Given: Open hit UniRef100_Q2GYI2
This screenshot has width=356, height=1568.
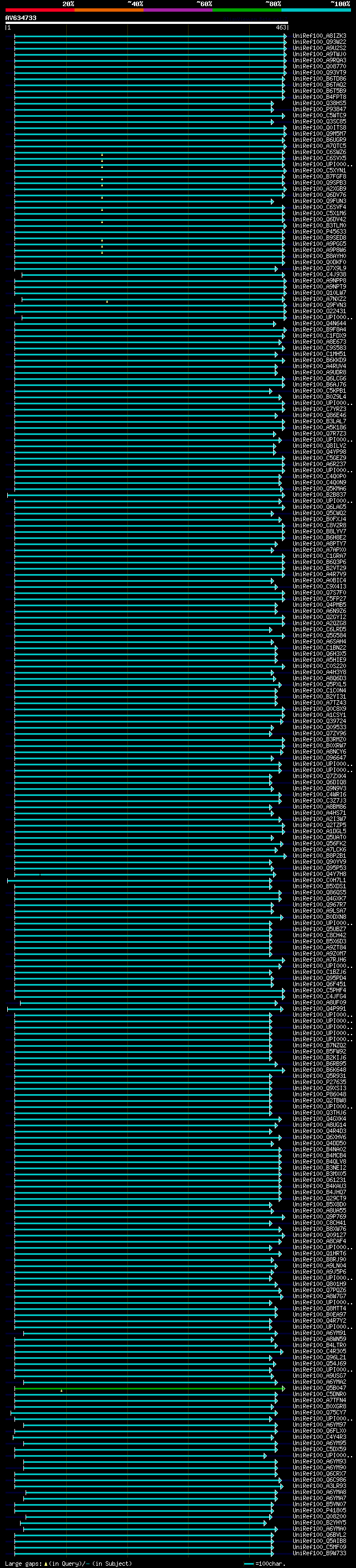Looking at the screenshot, I should pos(319,617).
